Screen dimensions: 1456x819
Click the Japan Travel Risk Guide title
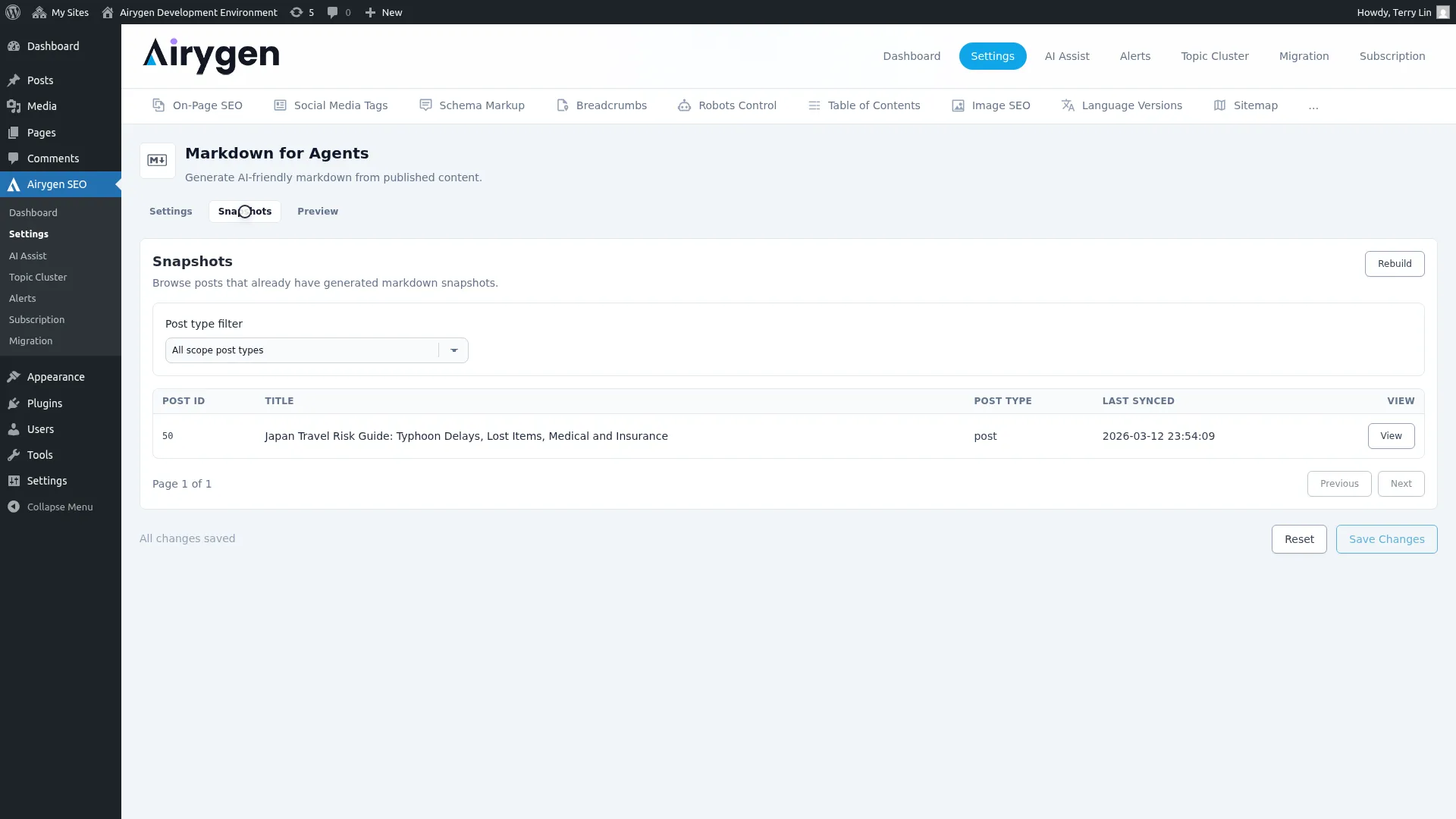(x=466, y=436)
